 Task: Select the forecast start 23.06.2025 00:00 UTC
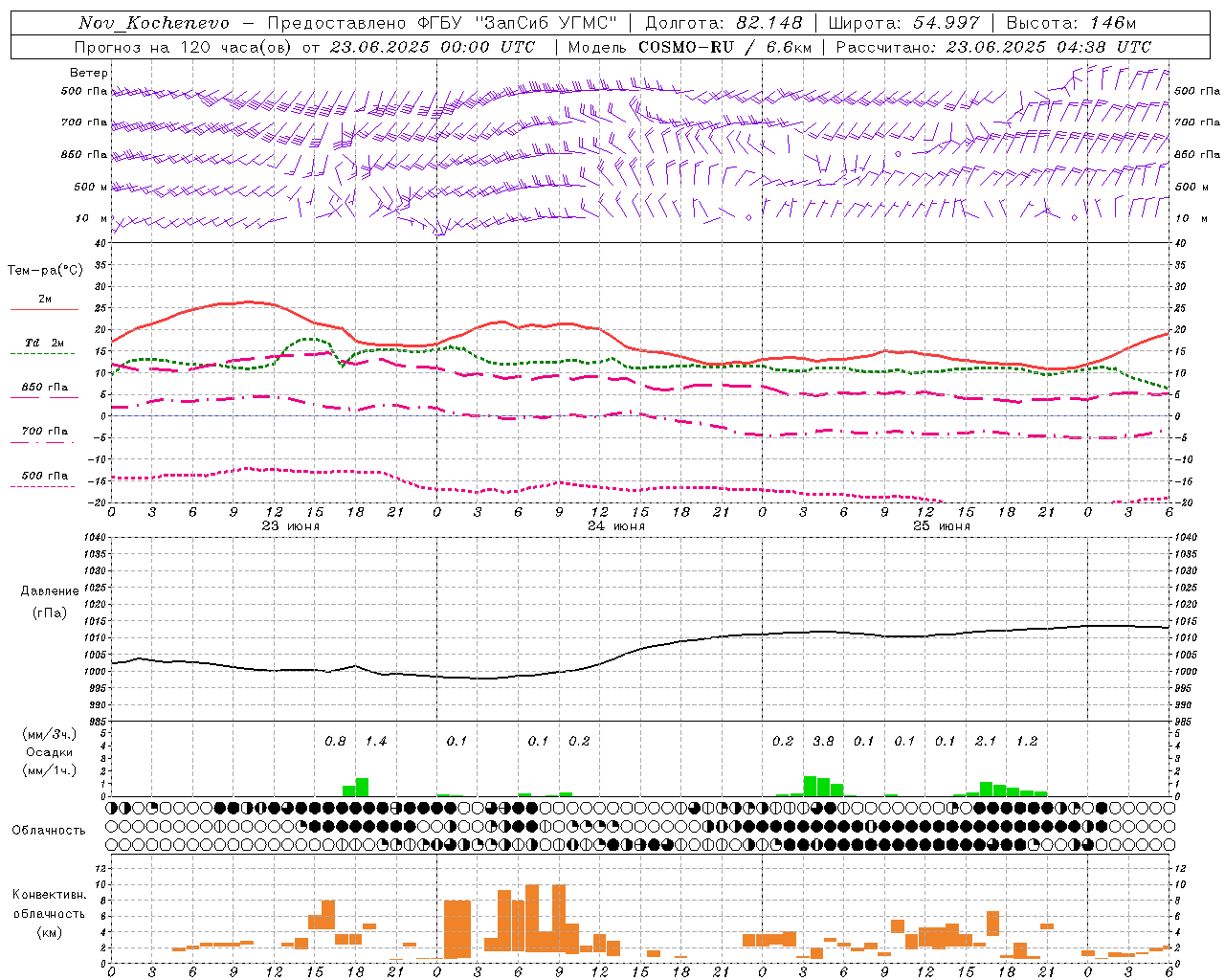coord(433,47)
